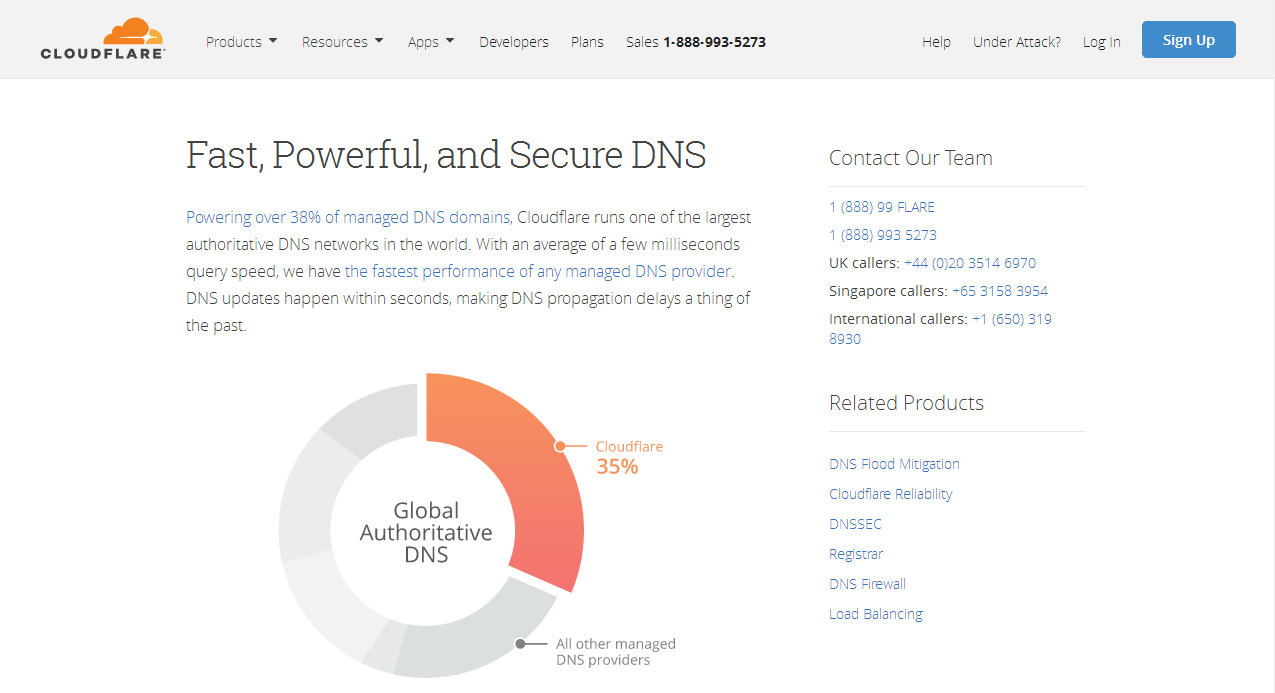
Task: Open the DNS Flood Mitigation related product
Action: click(x=894, y=464)
